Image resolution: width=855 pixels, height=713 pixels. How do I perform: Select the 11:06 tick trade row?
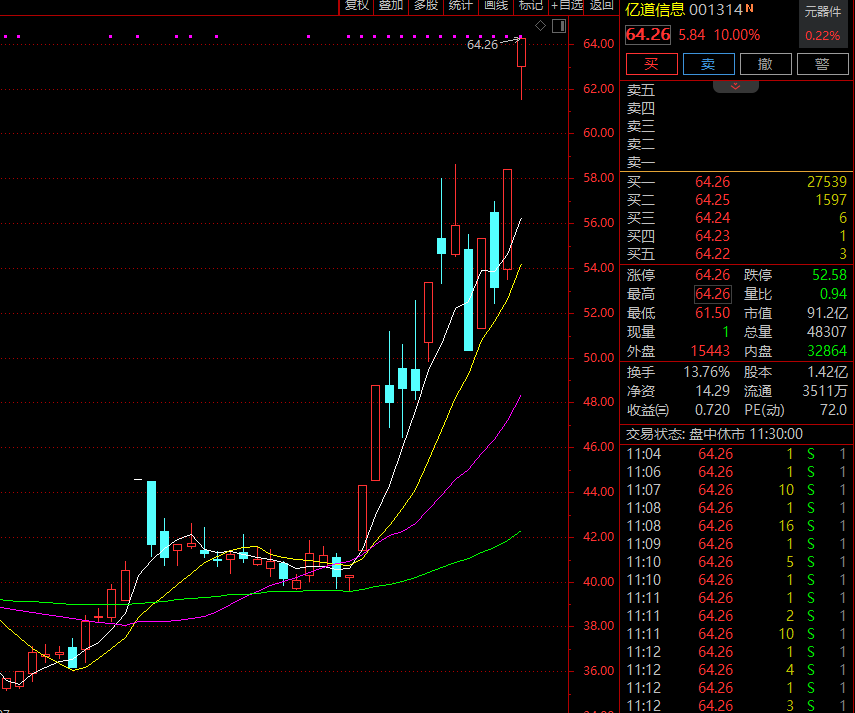pos(737,472)
